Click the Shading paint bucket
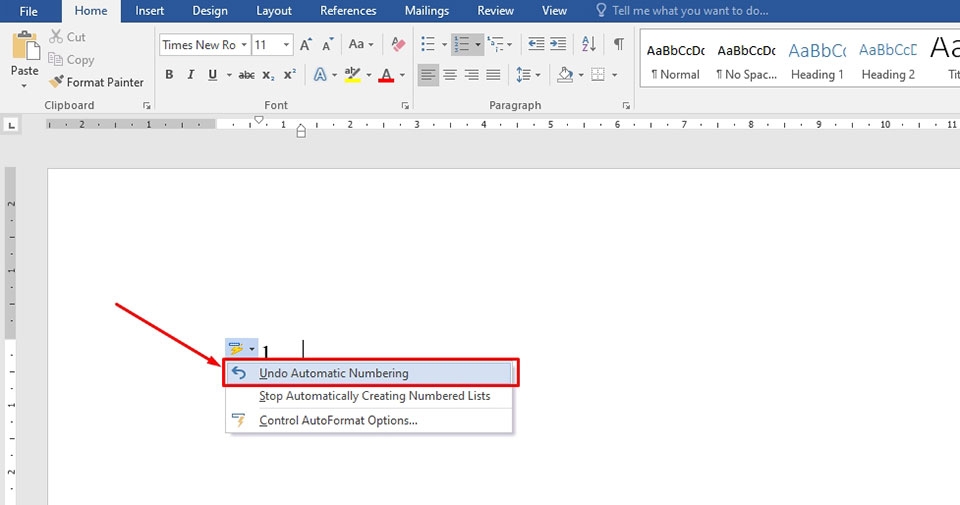This screenshot has height=505, width=960. [x=565, y=75]
